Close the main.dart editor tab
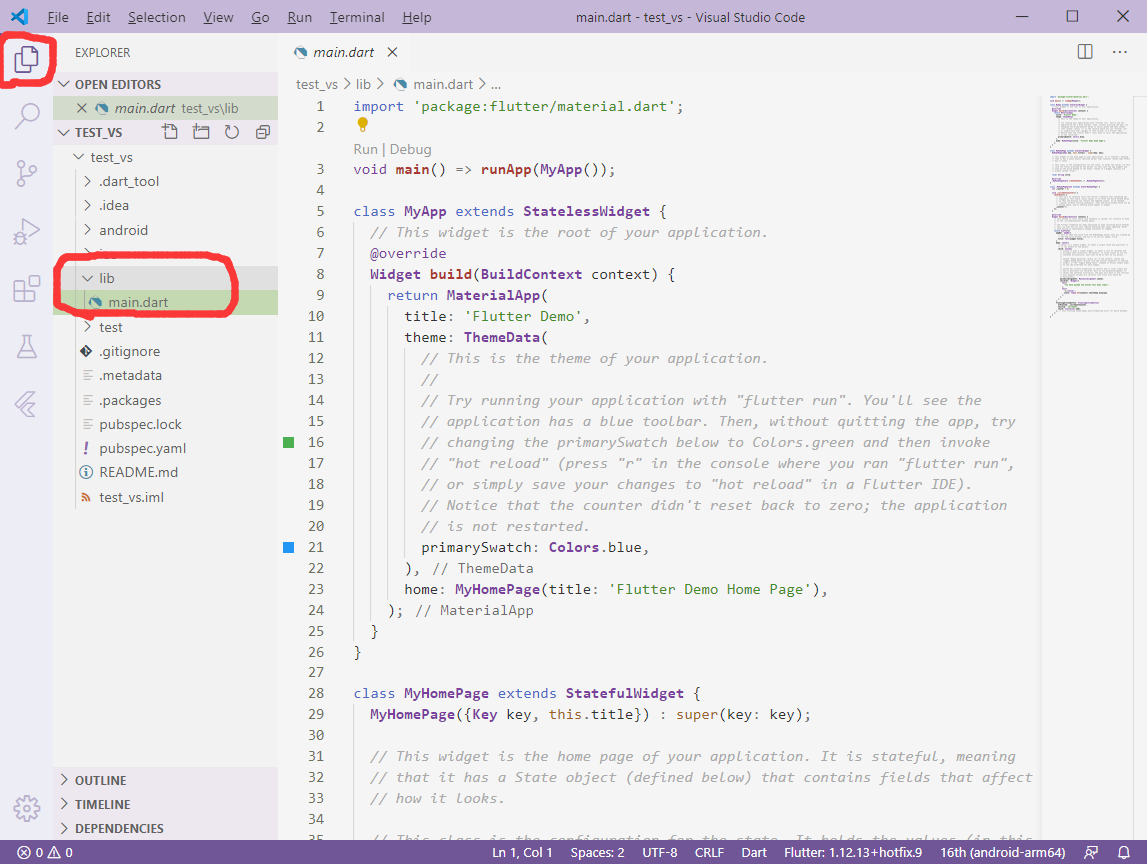1147x864 pixels. click(392, 52)
